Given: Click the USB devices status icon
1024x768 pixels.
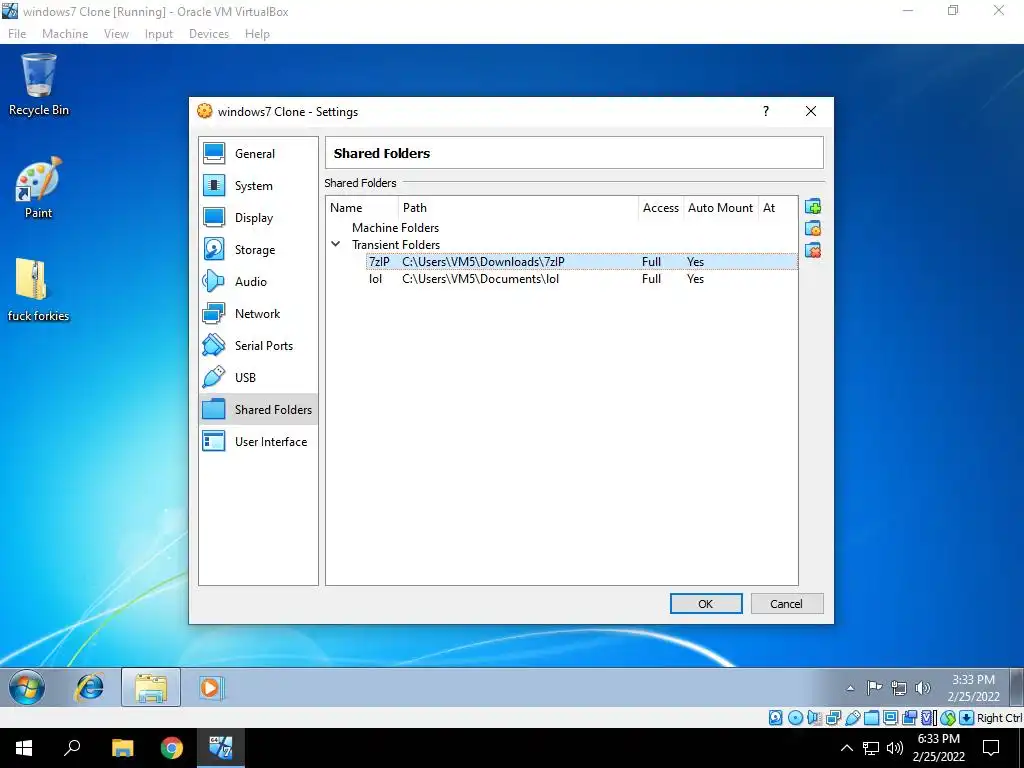Looking at the screenshot, I should [x=852, y=718].
